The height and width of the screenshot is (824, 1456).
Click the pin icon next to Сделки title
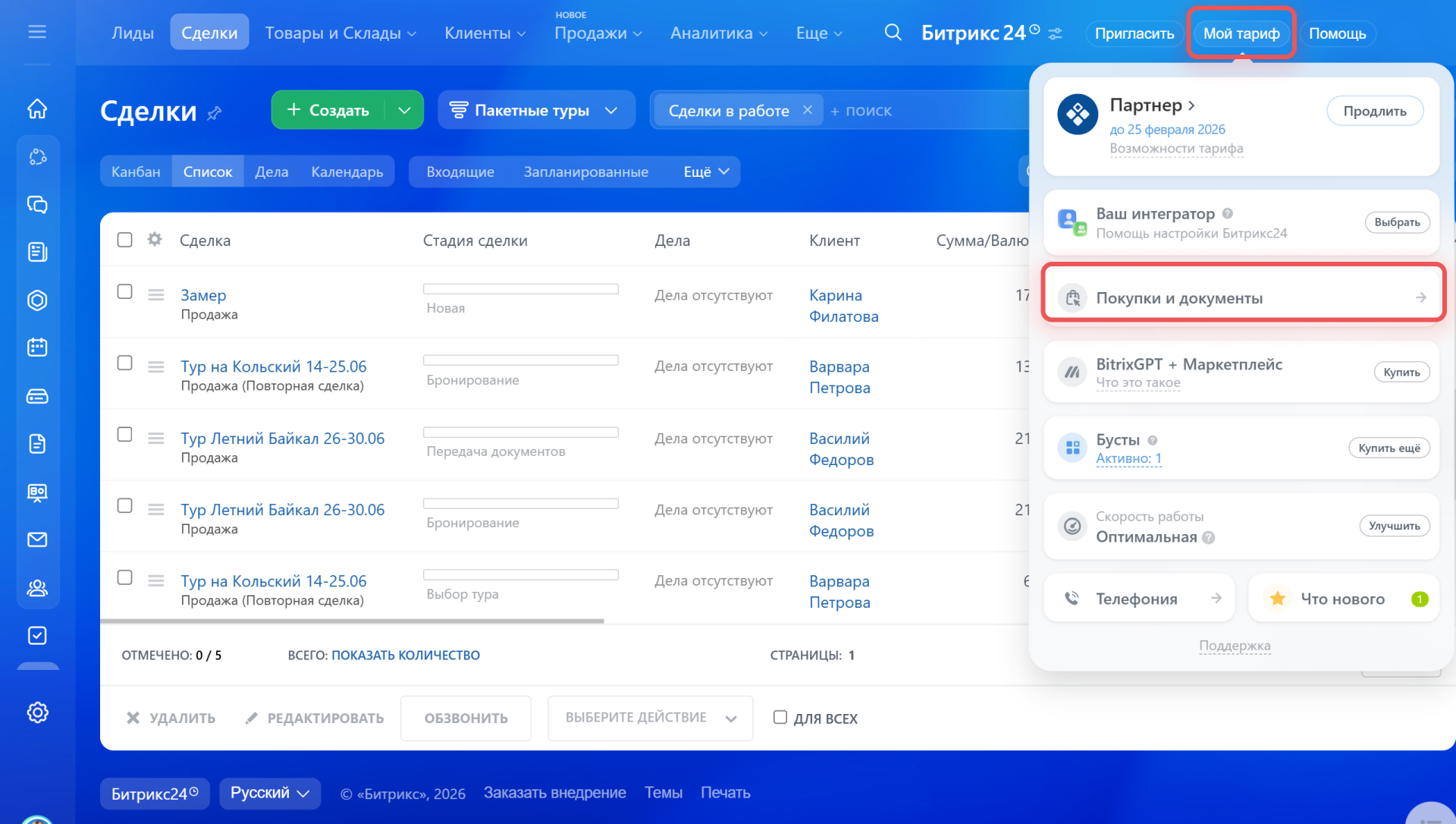(215, 113)
